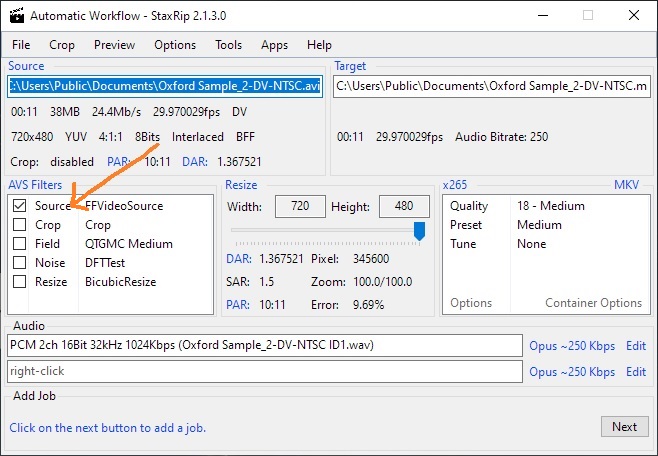The width and height of the screenshot is (658, 456).
Task: Click the resize slider handle
Action: point(419,231)
